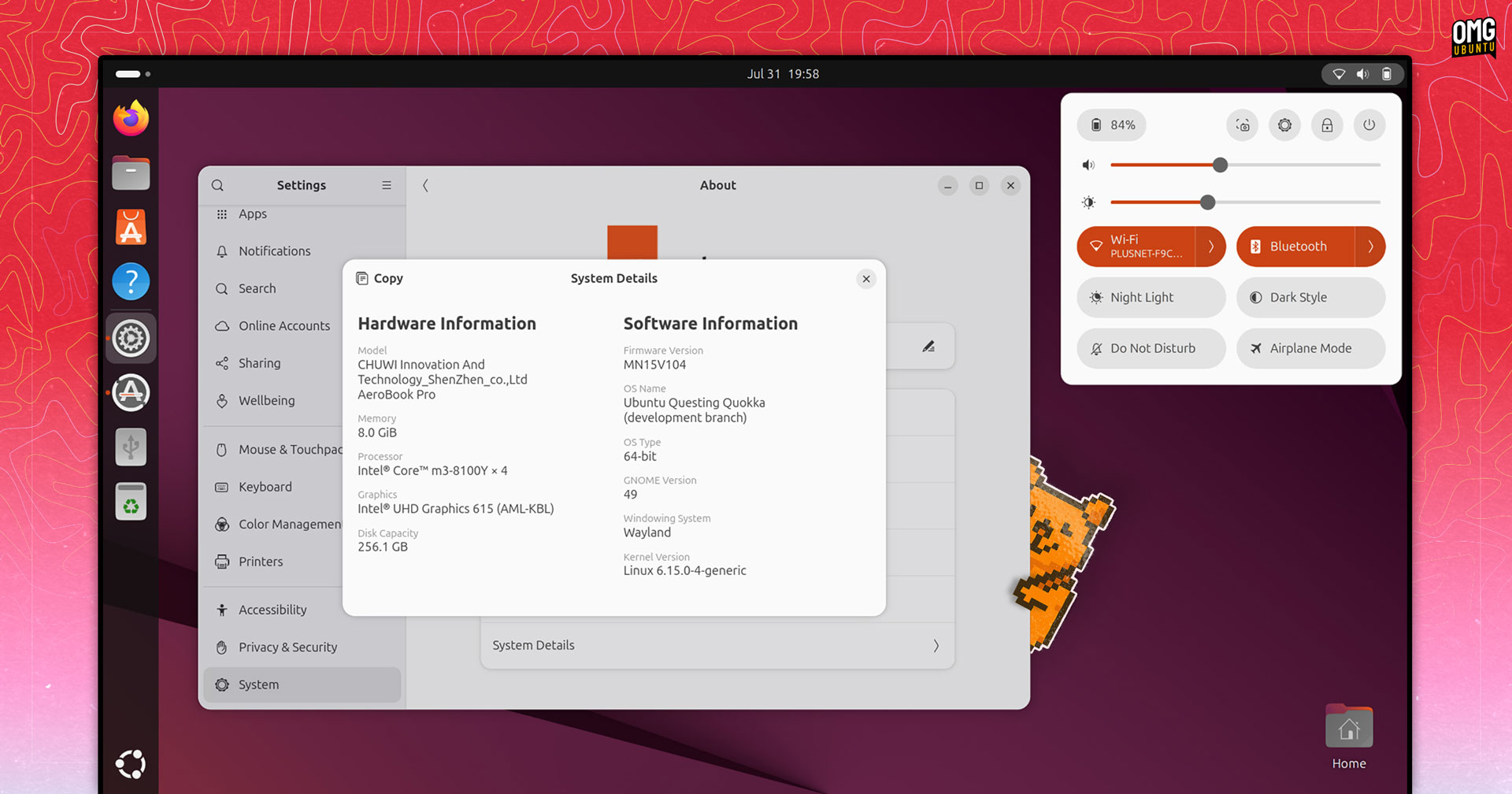Image resolution: width=1512 pixels, height=794 pixels.
Task: Open the Search settings panel
Action: 255,288
